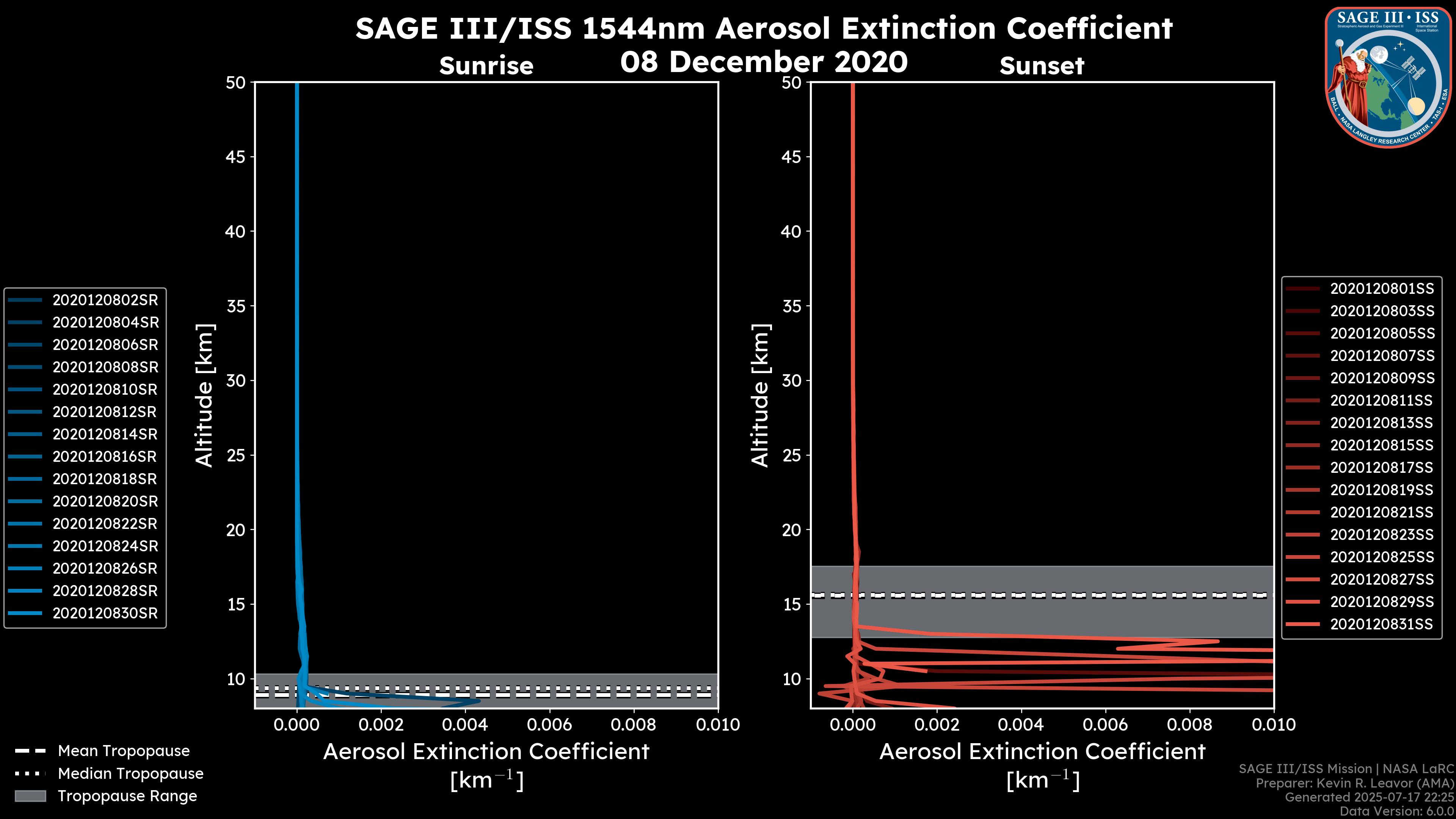The height and width of the screenshot is (819, 1456).
Task: Click the Sunset panel title
Action: (1042, 66)
